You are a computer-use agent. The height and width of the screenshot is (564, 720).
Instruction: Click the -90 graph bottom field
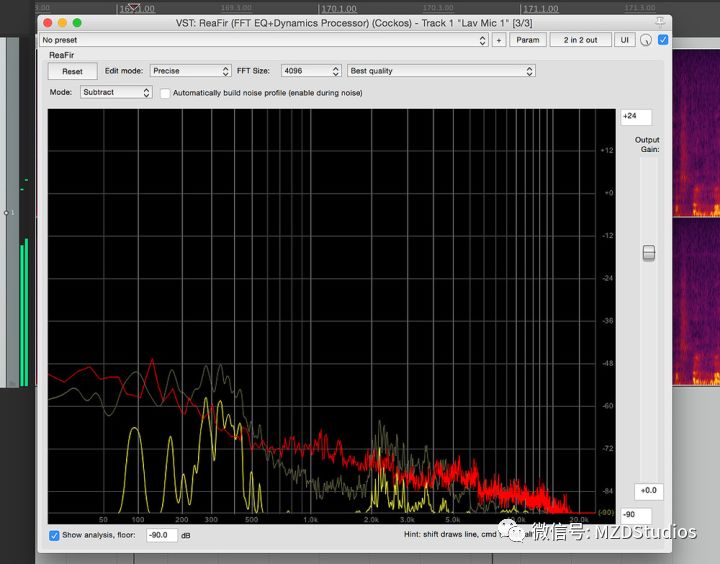[636, 515]
